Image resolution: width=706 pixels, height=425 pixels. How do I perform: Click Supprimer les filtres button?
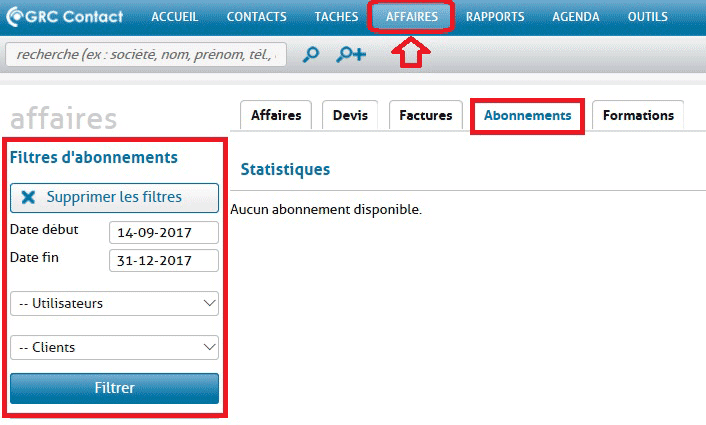coord(114,197)
